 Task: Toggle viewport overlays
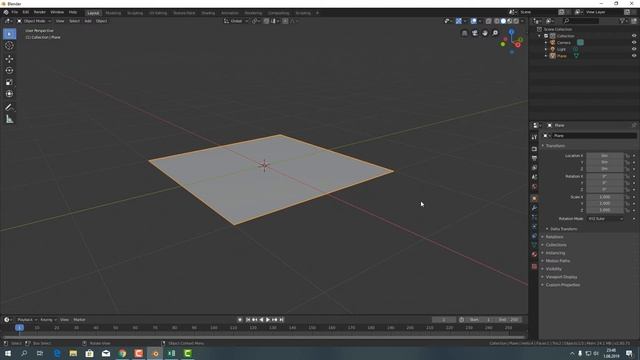pyautogui.click(x=473, y=21)
